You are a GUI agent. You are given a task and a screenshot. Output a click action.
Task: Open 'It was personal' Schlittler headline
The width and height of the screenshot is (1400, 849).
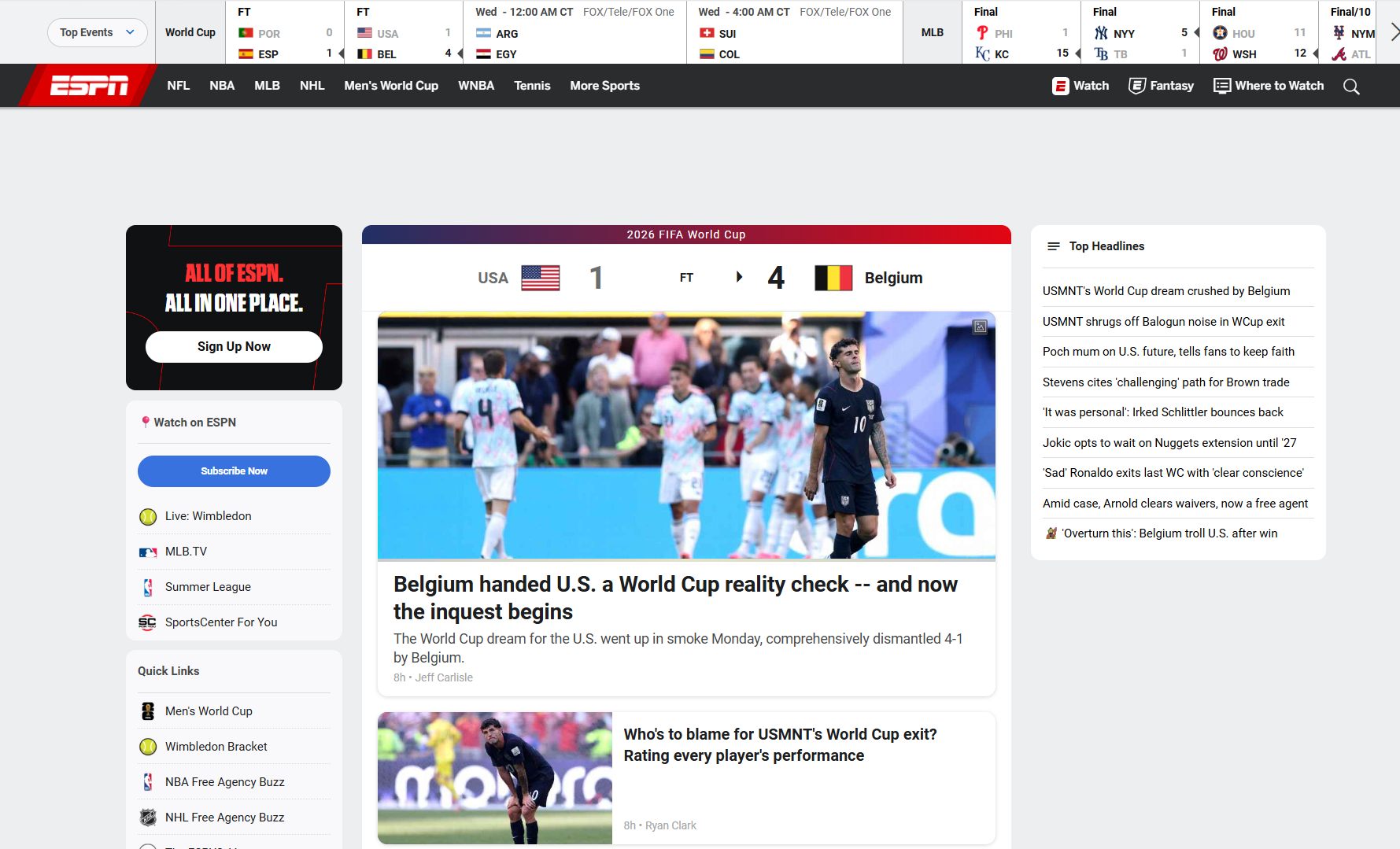coord(1162,412)
